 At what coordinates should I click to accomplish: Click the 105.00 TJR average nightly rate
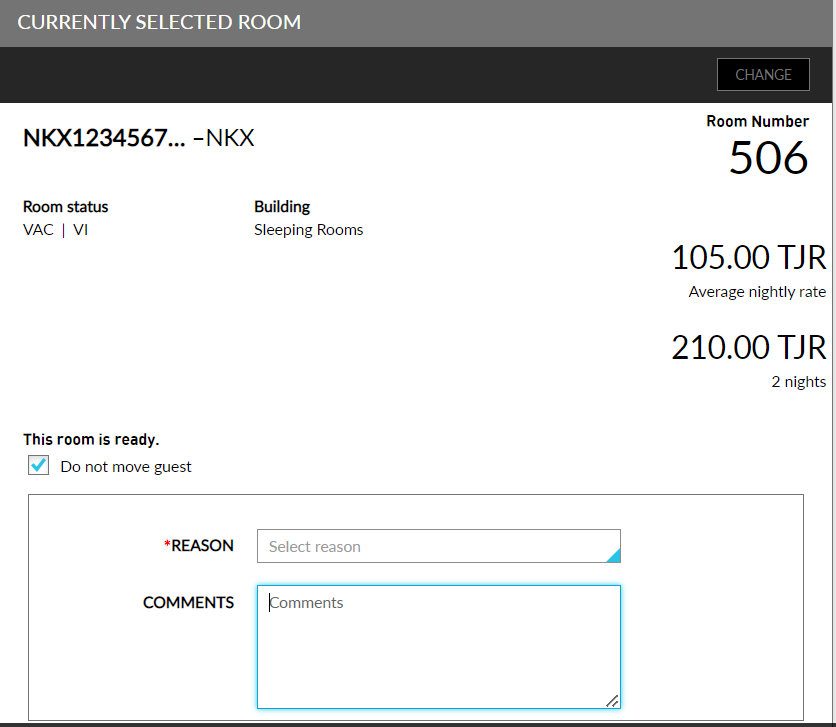[x=749, y=257]
